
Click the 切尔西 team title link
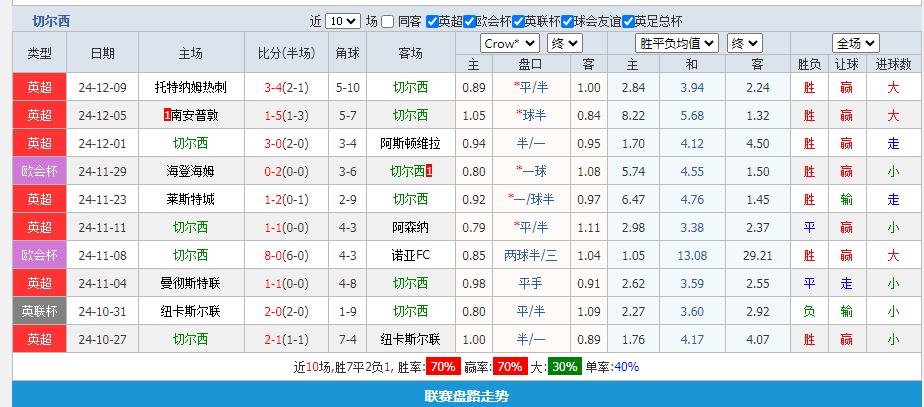click(x=51, y=21)
